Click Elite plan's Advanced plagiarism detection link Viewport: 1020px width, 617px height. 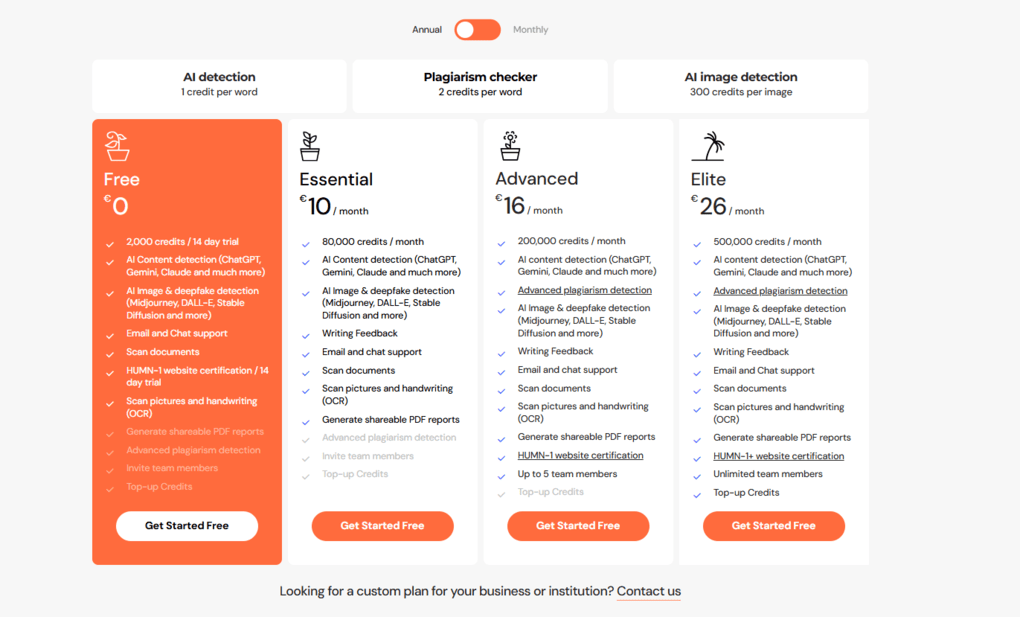tap(780, 291)
